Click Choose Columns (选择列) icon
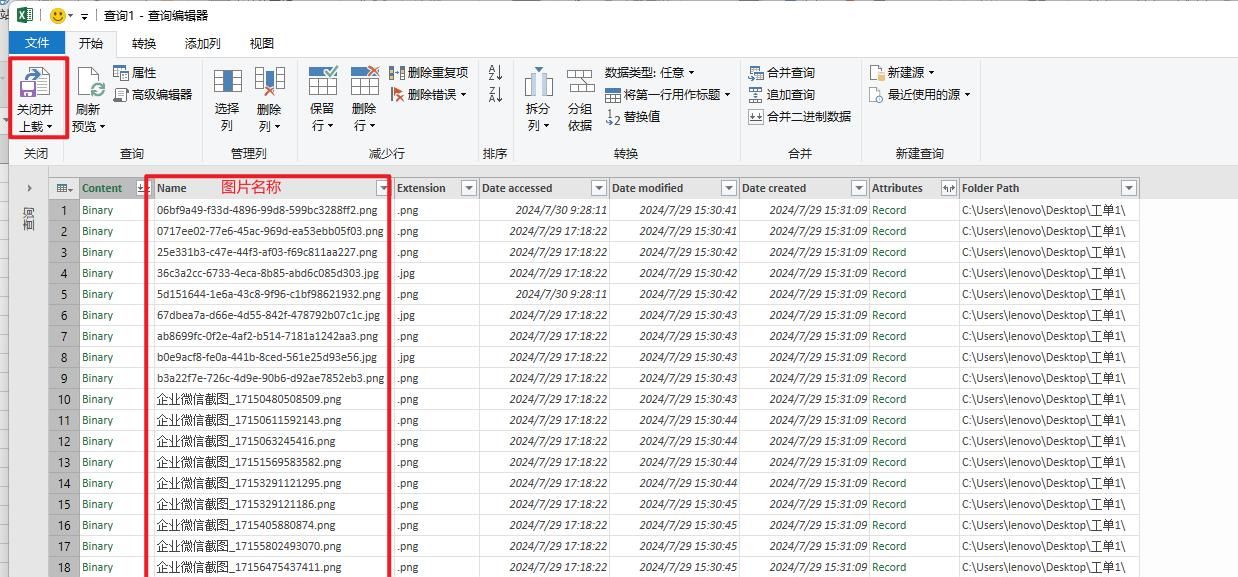The height and width of the screenshot is (577, 1238). tap(227, 82)
